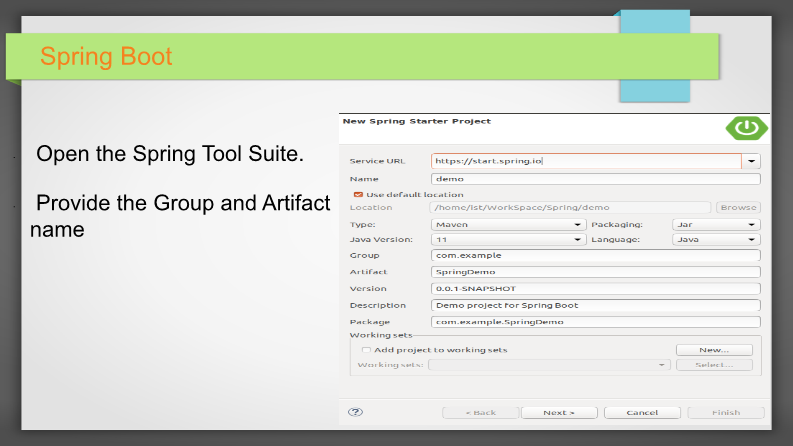The width and height of the screenshot is (793, 446).
Task: Enable Add project to working sets
Action: [366, 350]
